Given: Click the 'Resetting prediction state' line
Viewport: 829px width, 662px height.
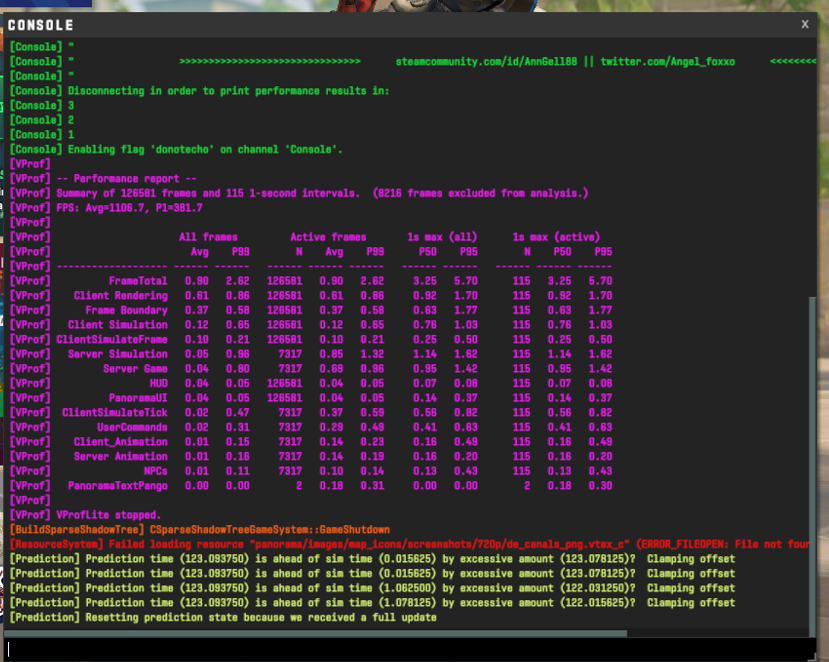Looking at the screenshot, I should pos(223,618).
